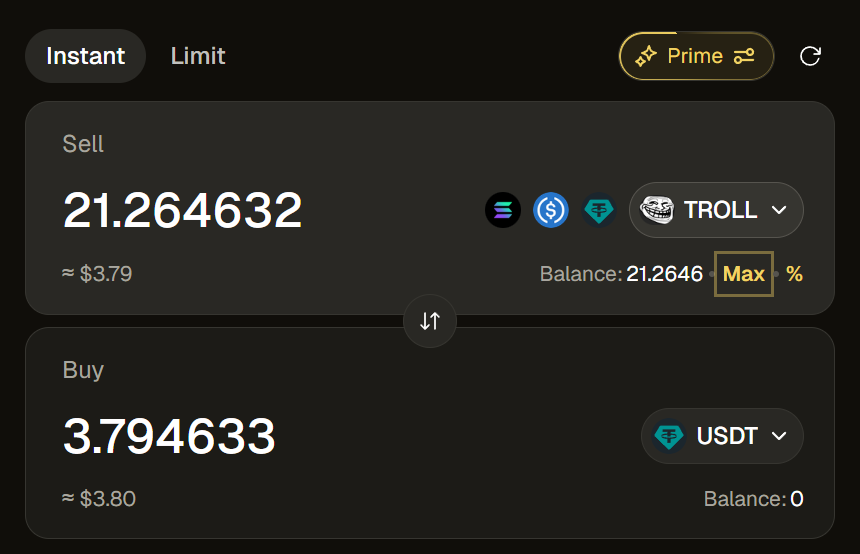Click the buy Balance 0 value

point(796,499)
